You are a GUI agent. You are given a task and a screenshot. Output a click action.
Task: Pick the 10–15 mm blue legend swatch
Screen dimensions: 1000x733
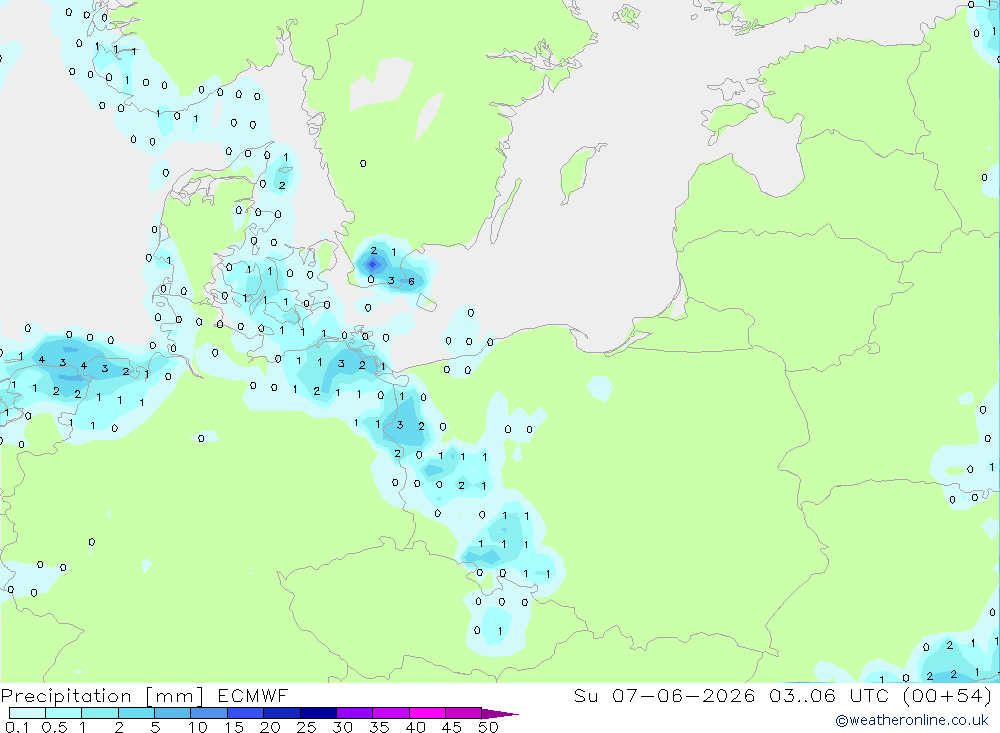point(209,713)
